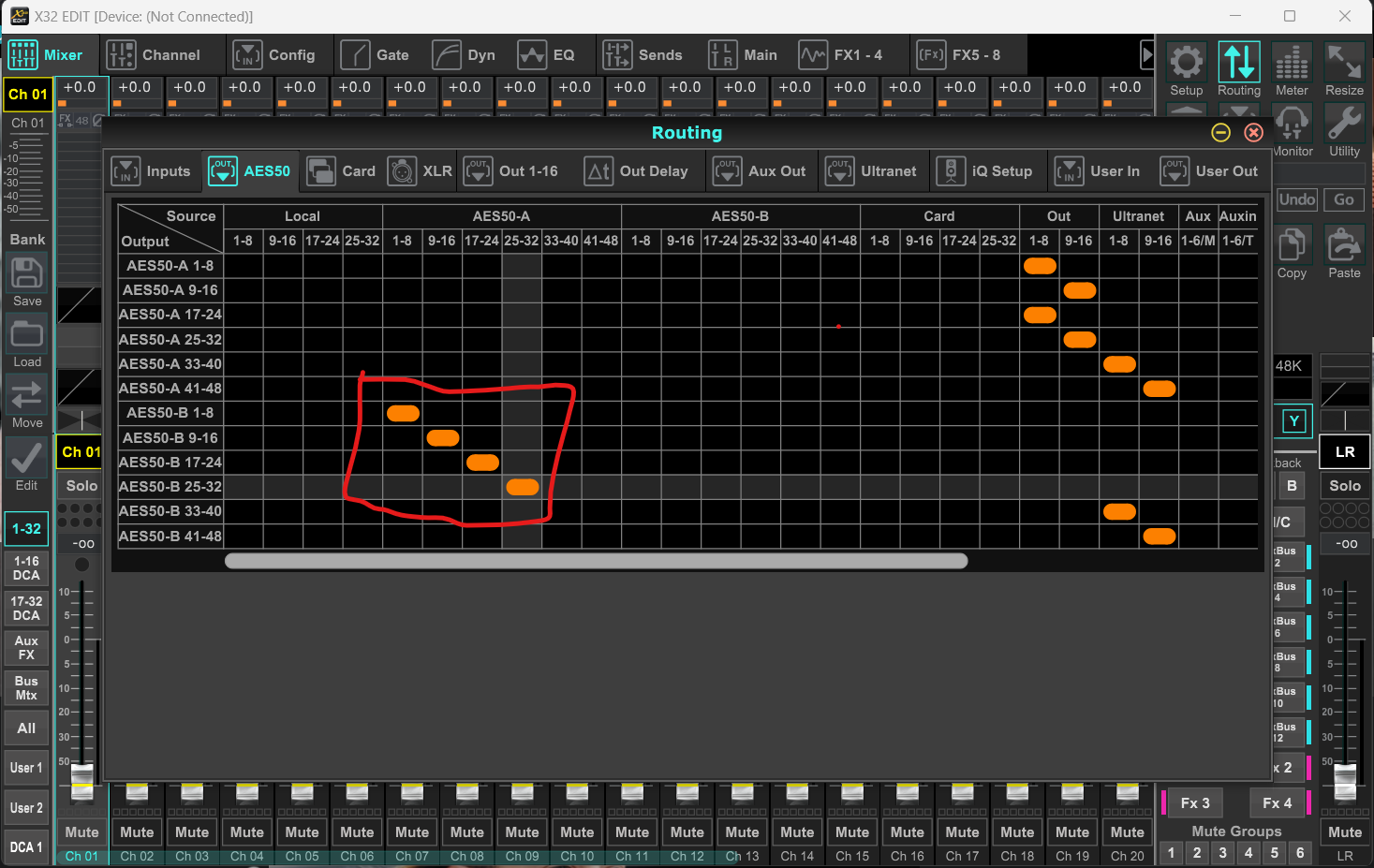
Task: Select the 17-32 DCA bank
Action: coord(26,609)
